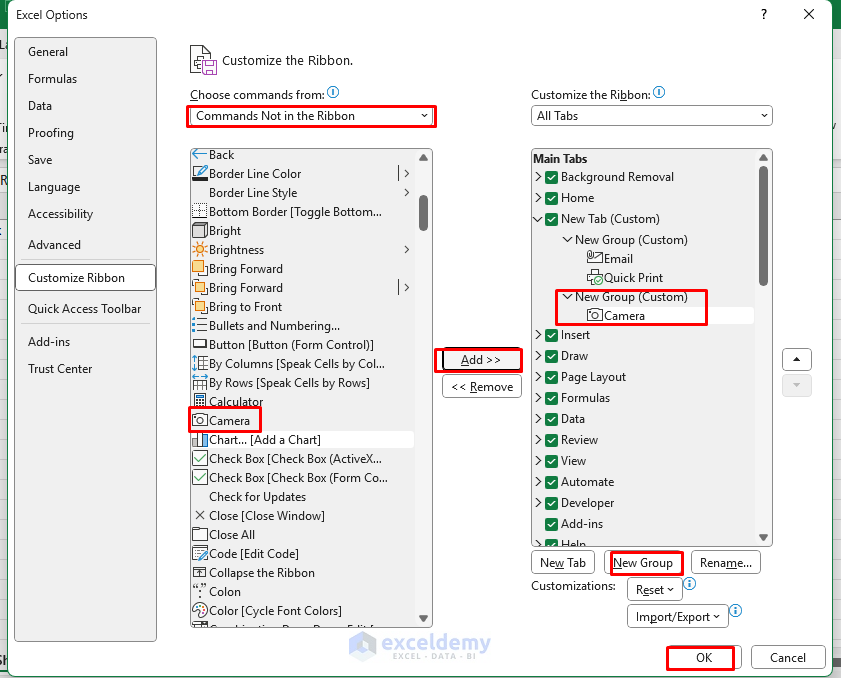
Task: Choose the Button (Form Control) icon
Action: tap(200, 344)
